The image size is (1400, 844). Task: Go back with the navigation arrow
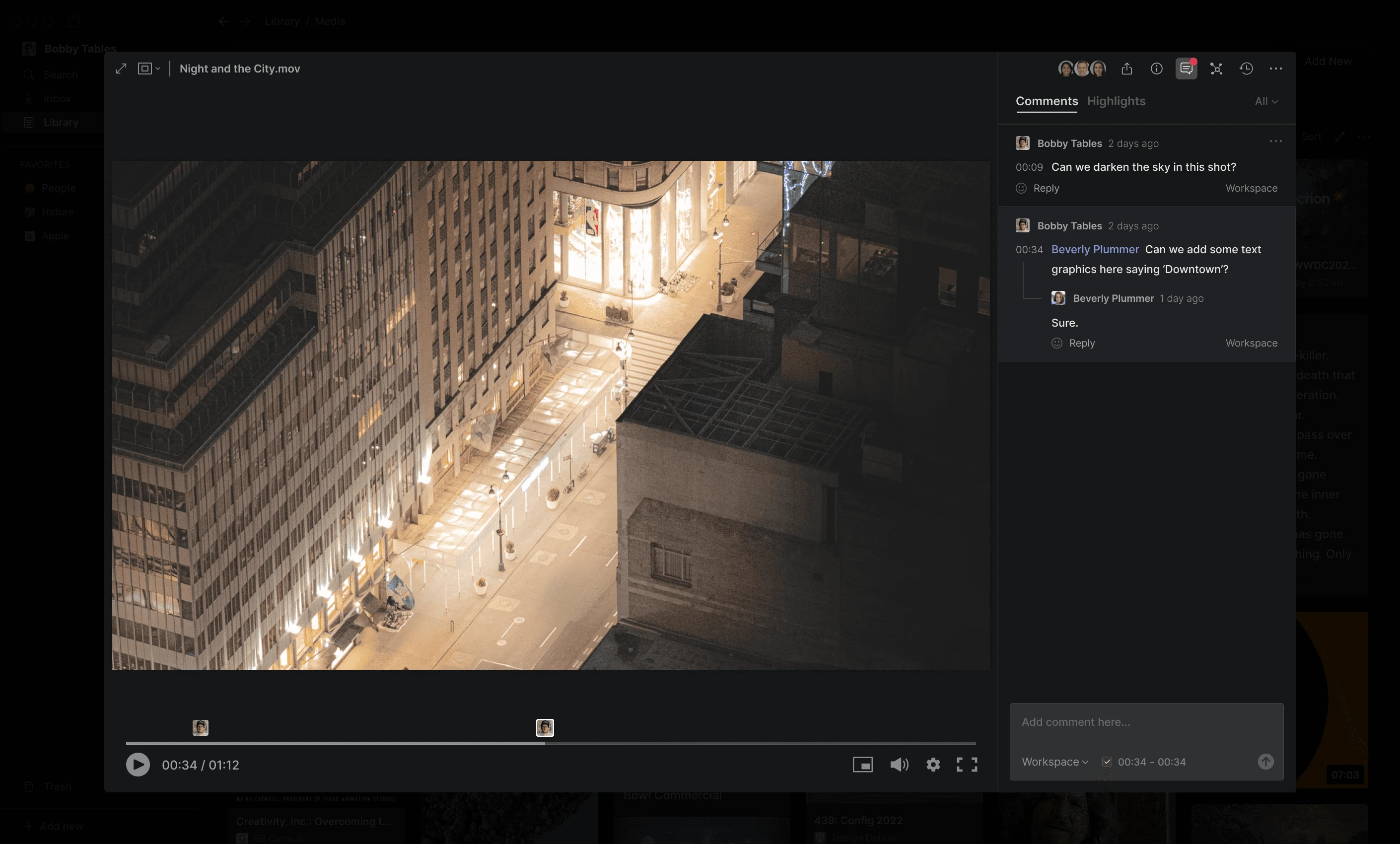click(x=224, y=21)
